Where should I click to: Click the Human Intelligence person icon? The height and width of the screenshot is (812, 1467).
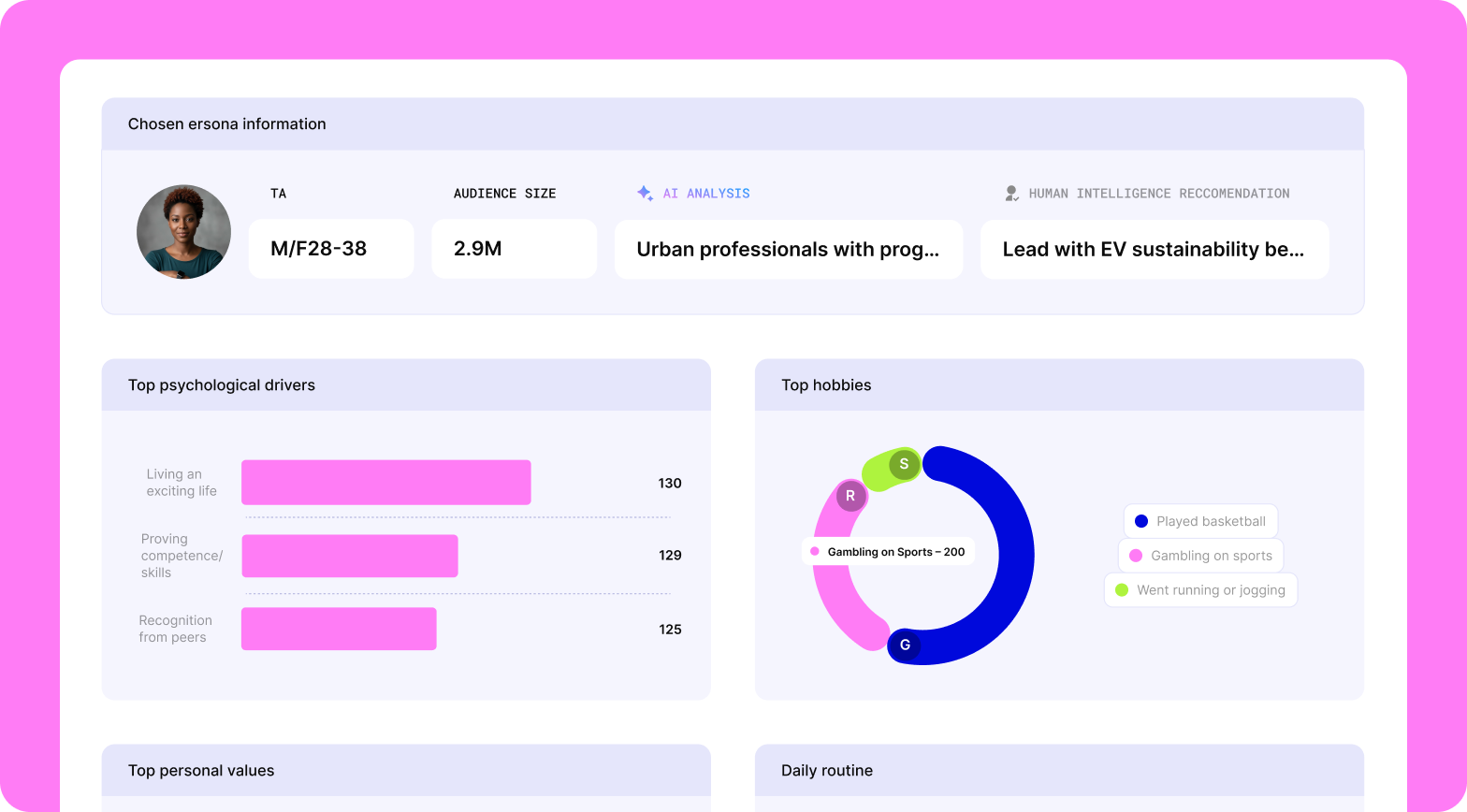click(1011, 193)
